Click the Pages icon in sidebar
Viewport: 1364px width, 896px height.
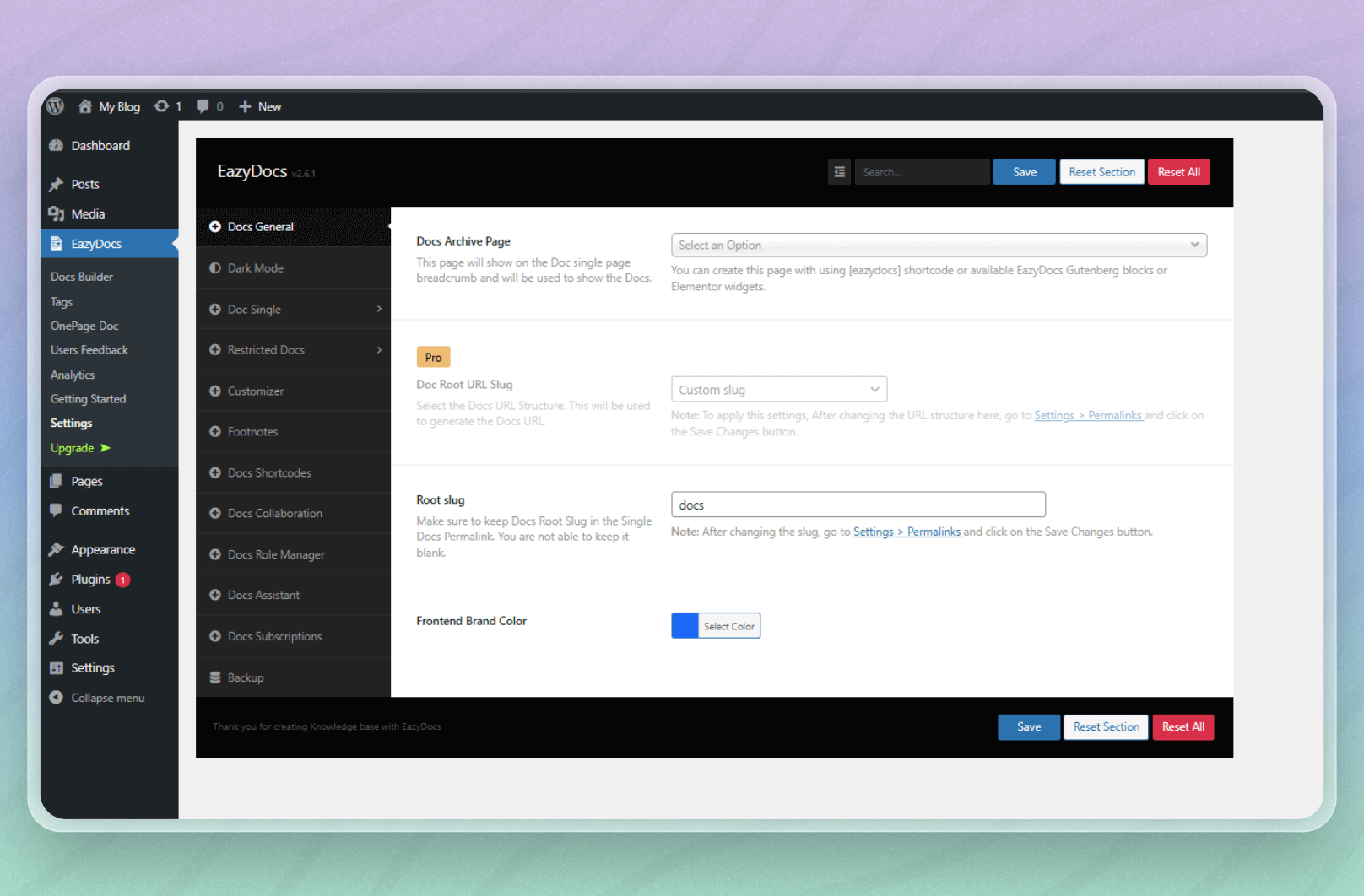[57, 481]
